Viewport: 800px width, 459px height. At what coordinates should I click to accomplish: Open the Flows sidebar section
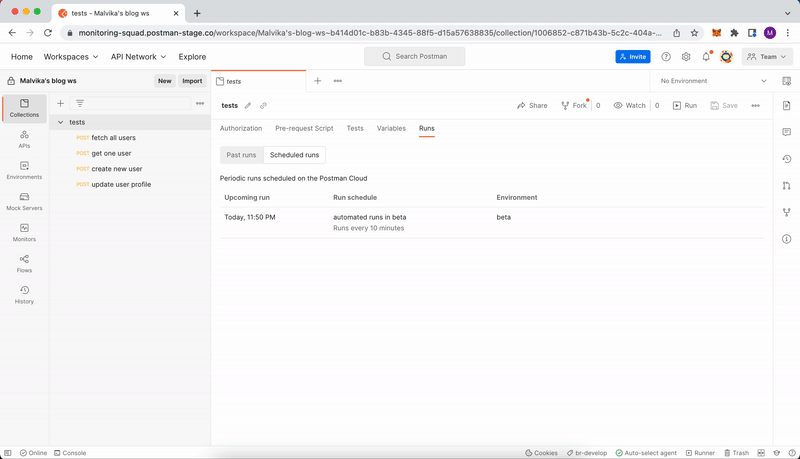(x=24, y=263)
